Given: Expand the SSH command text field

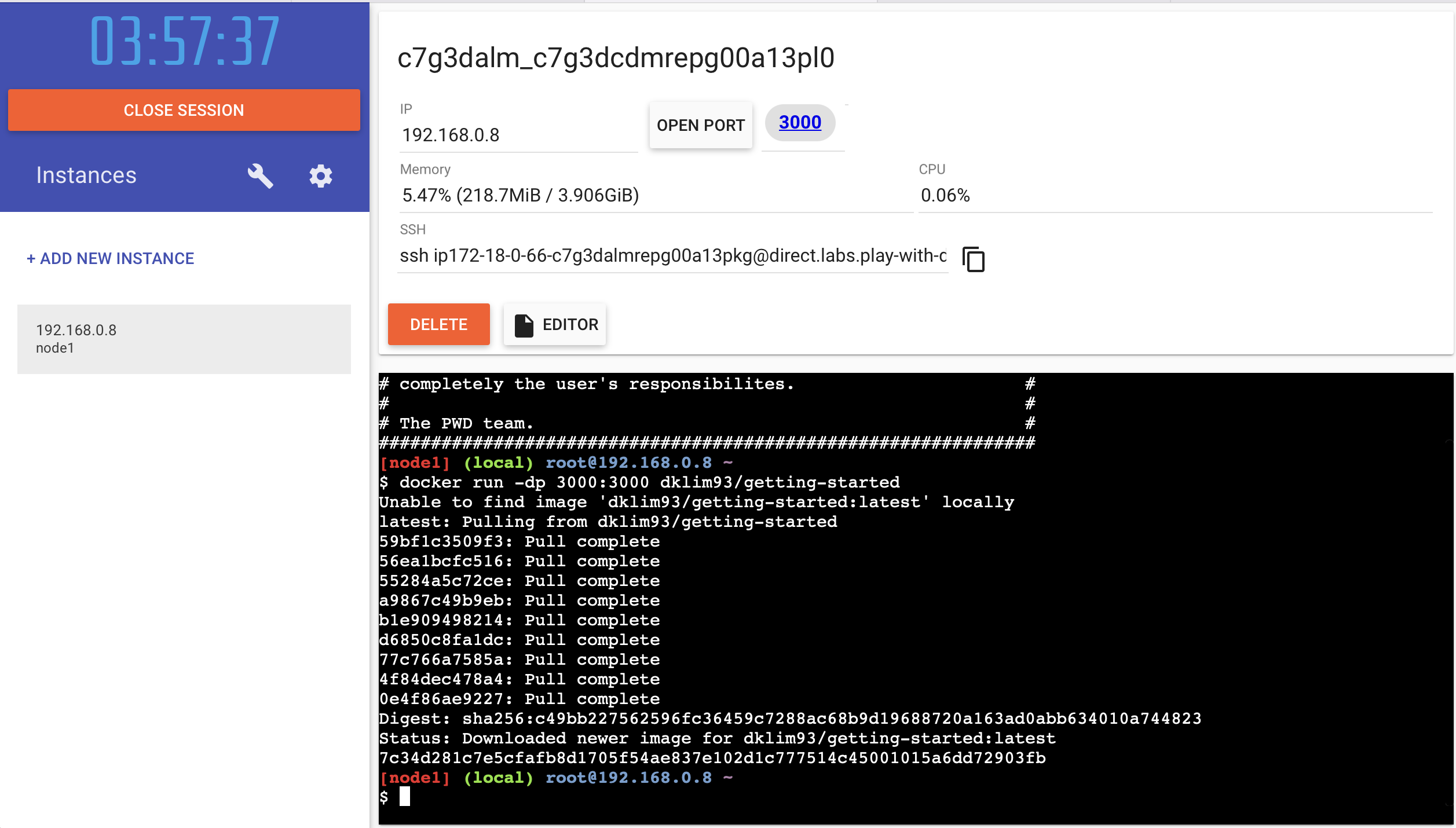Looking at the screenshot, I should [672, 256].
